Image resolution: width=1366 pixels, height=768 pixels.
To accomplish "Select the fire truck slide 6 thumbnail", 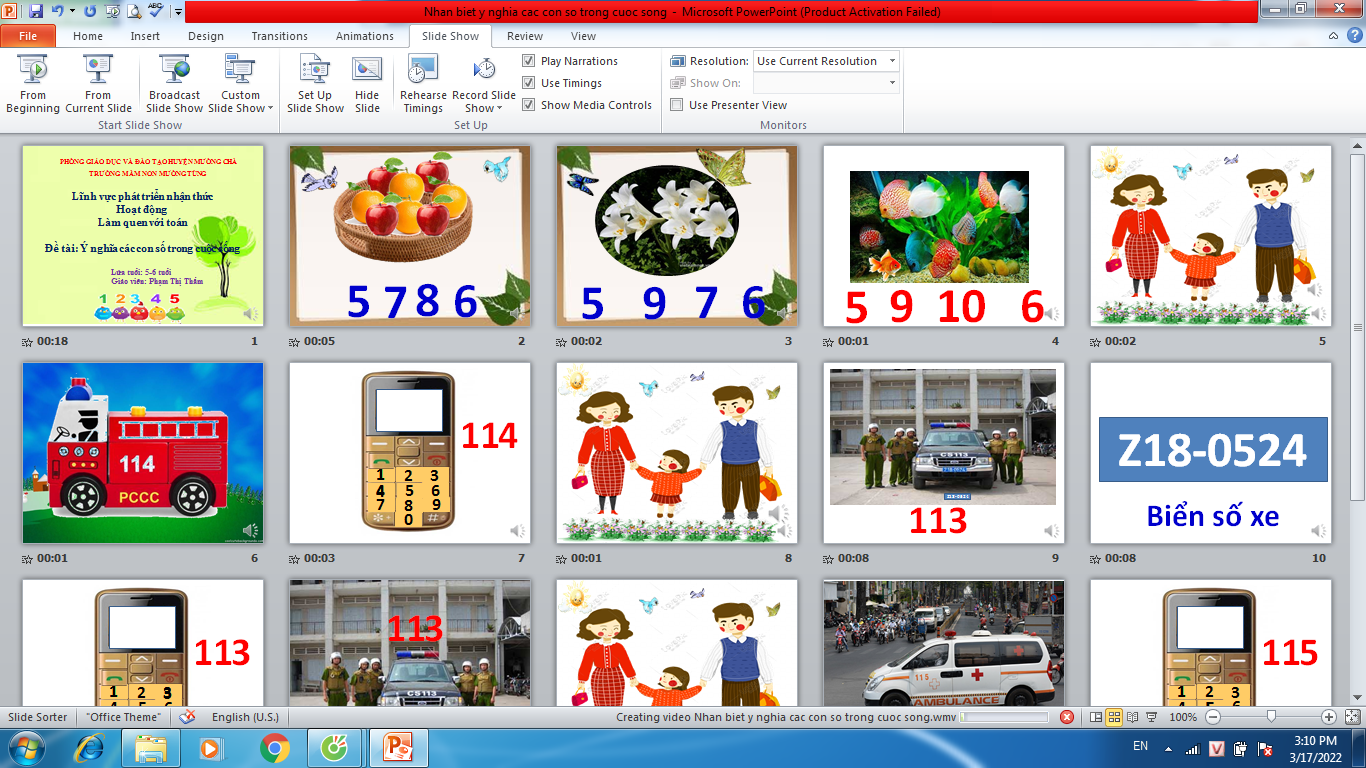I will pyautogui.click(x=143, y=453).
